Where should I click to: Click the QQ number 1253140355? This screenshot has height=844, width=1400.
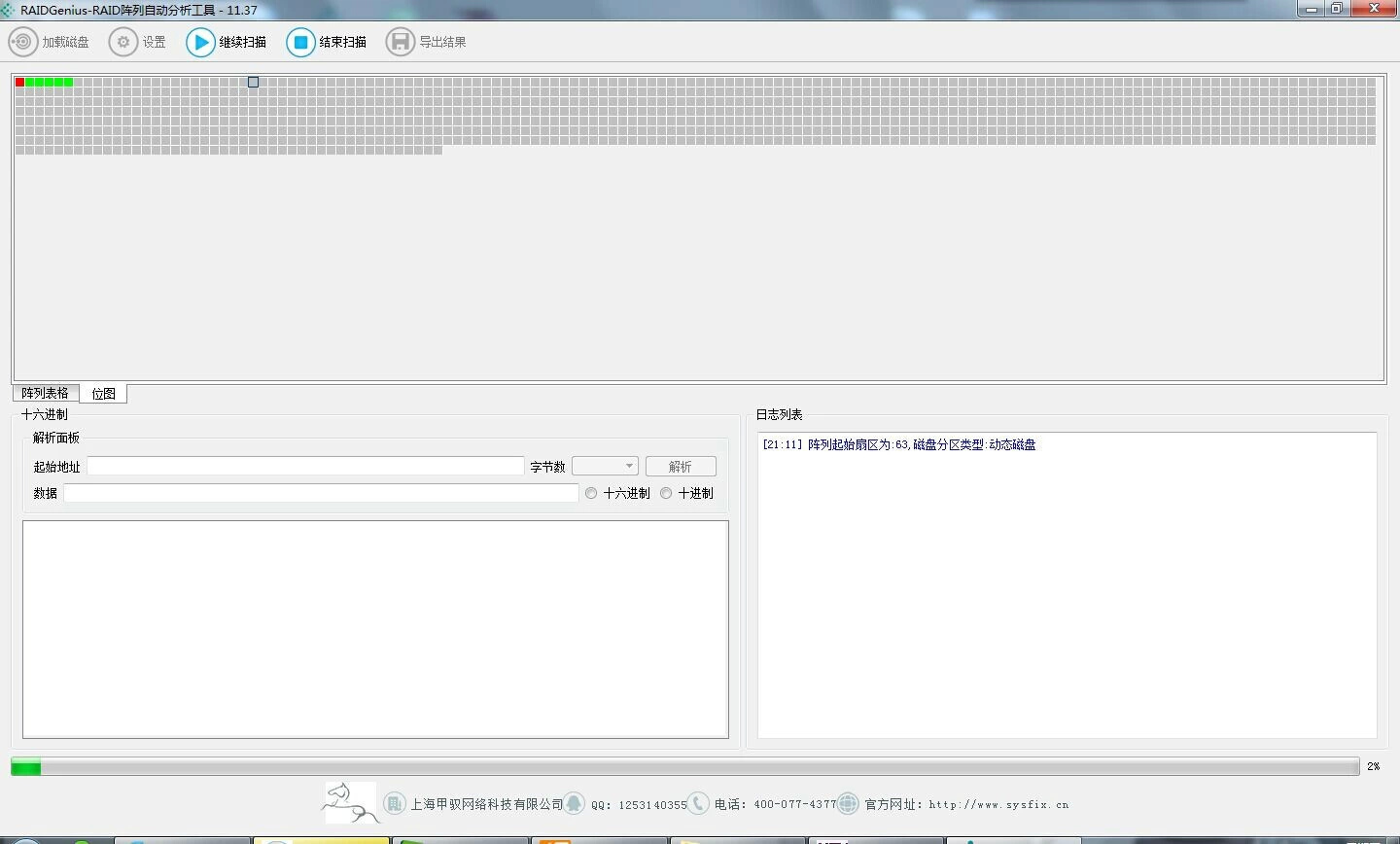[652, 804]
